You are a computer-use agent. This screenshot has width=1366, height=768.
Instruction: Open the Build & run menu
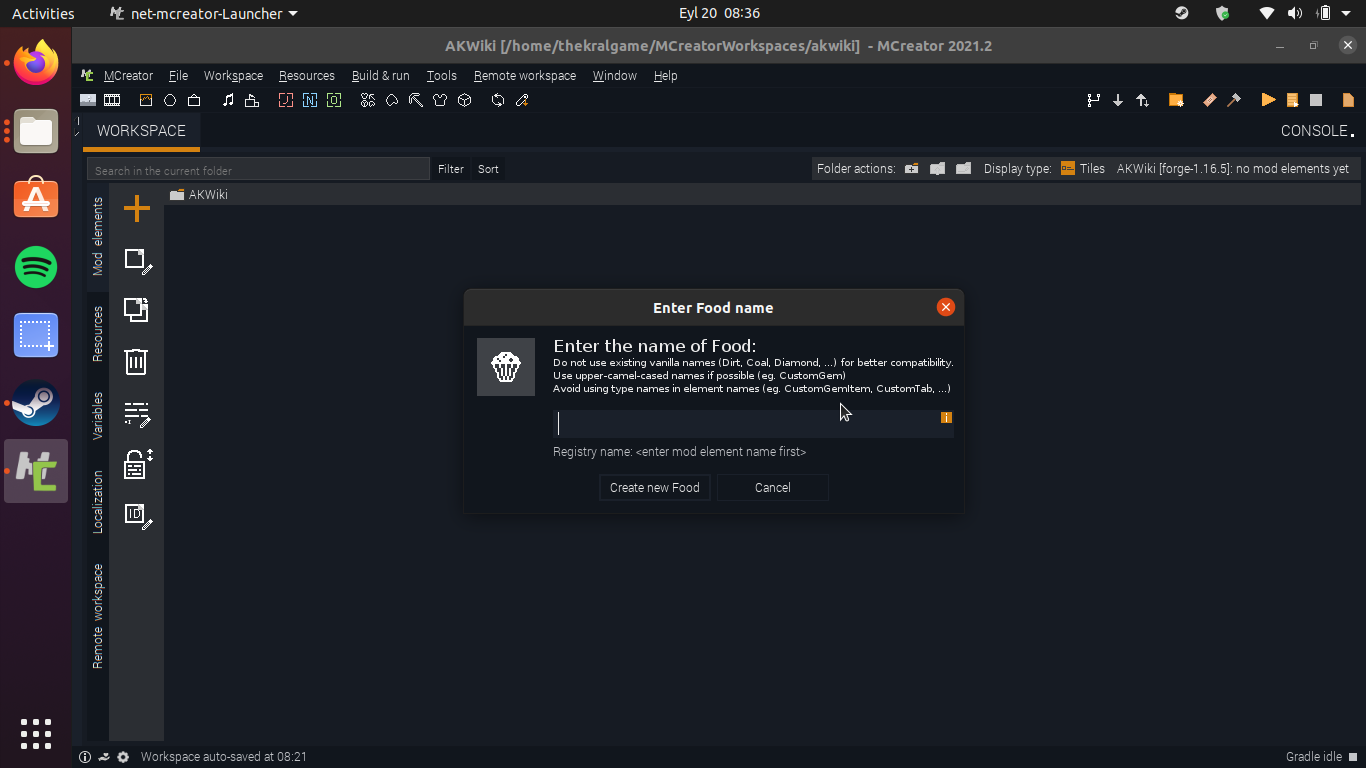coord(380,76)
